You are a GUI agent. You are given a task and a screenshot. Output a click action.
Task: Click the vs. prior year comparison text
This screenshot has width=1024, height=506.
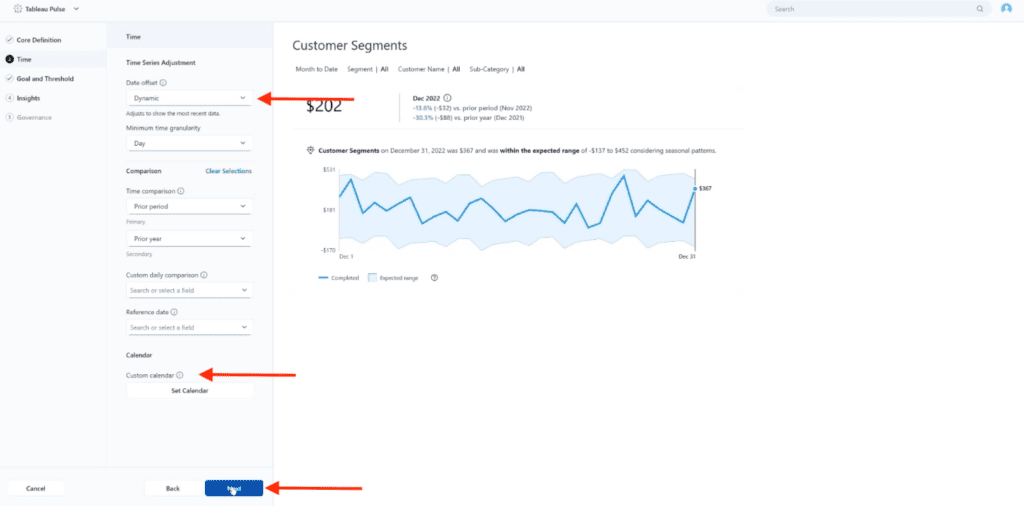tap(468, 118)
